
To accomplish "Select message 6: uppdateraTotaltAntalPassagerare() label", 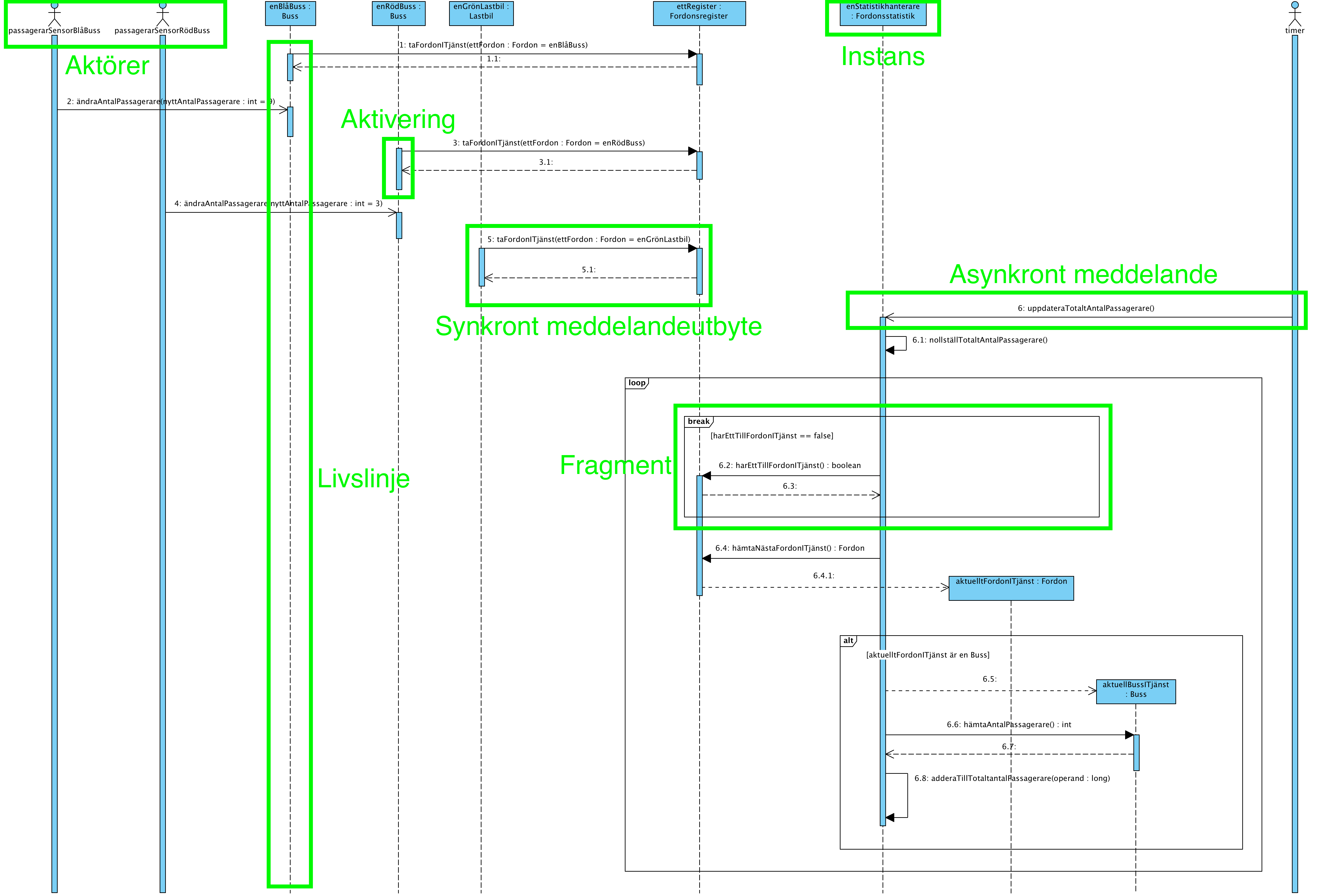I will click(x=1086, y=308).
